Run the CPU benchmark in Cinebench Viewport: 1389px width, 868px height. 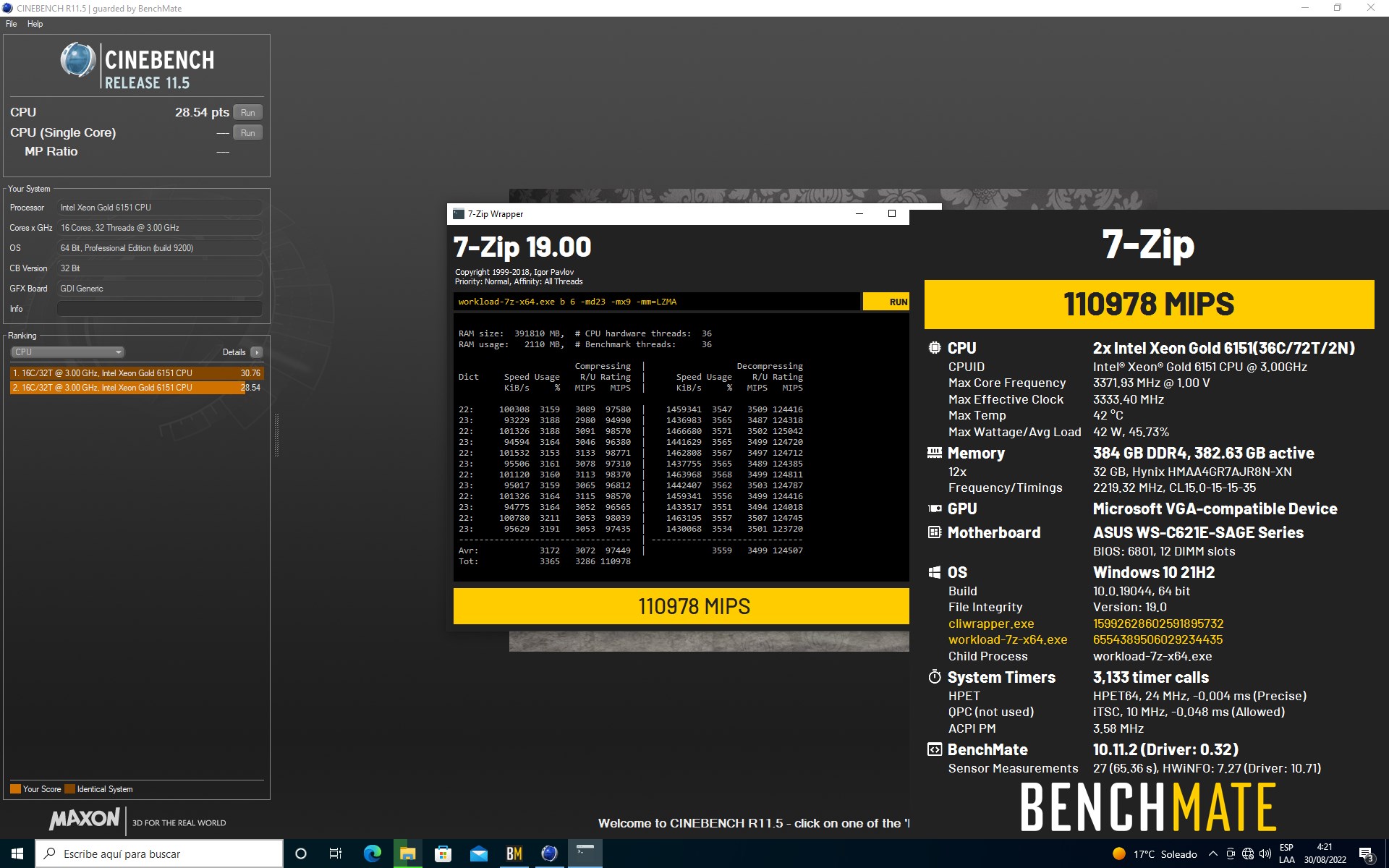click(248, 112)
